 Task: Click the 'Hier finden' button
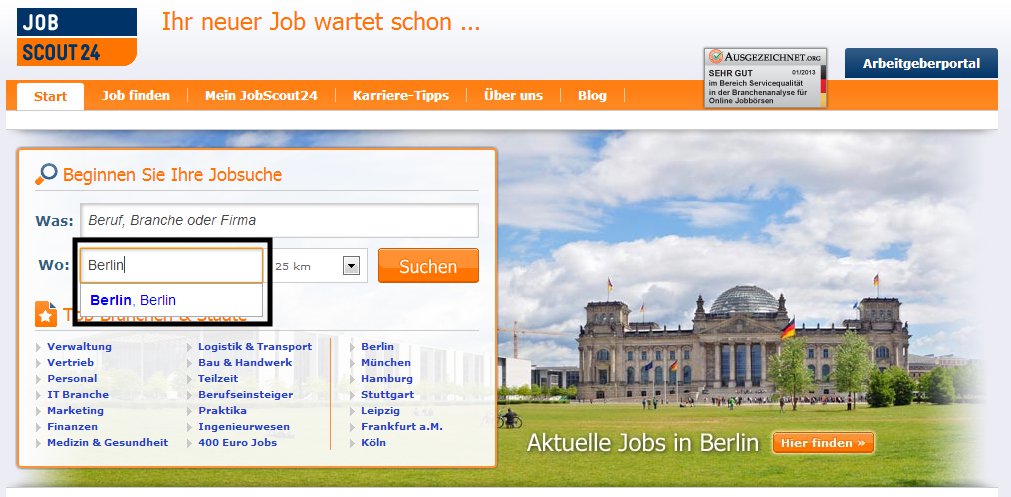tap(823, 443)
